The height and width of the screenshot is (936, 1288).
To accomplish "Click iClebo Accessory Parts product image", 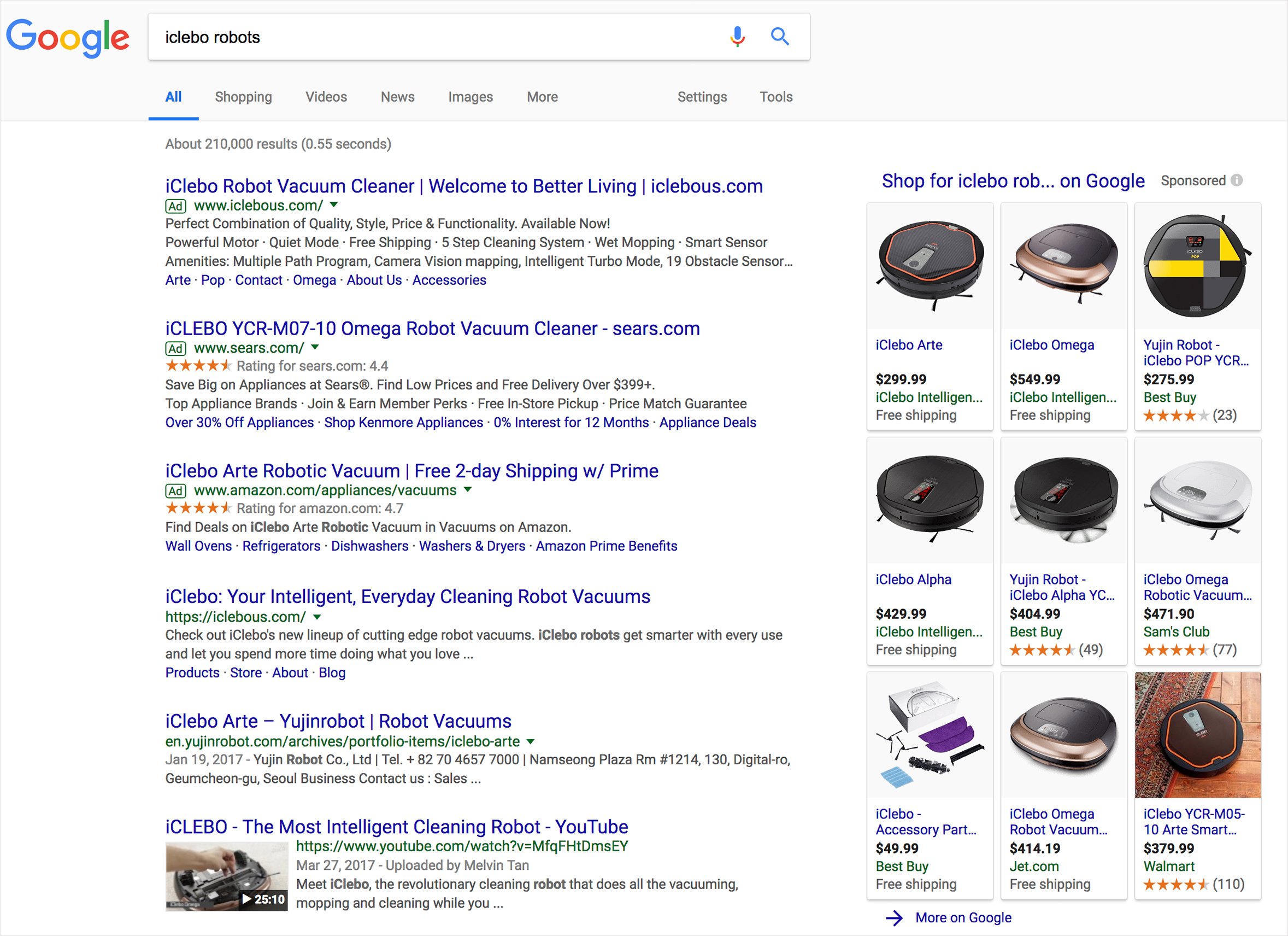I will tap(930, 735).
